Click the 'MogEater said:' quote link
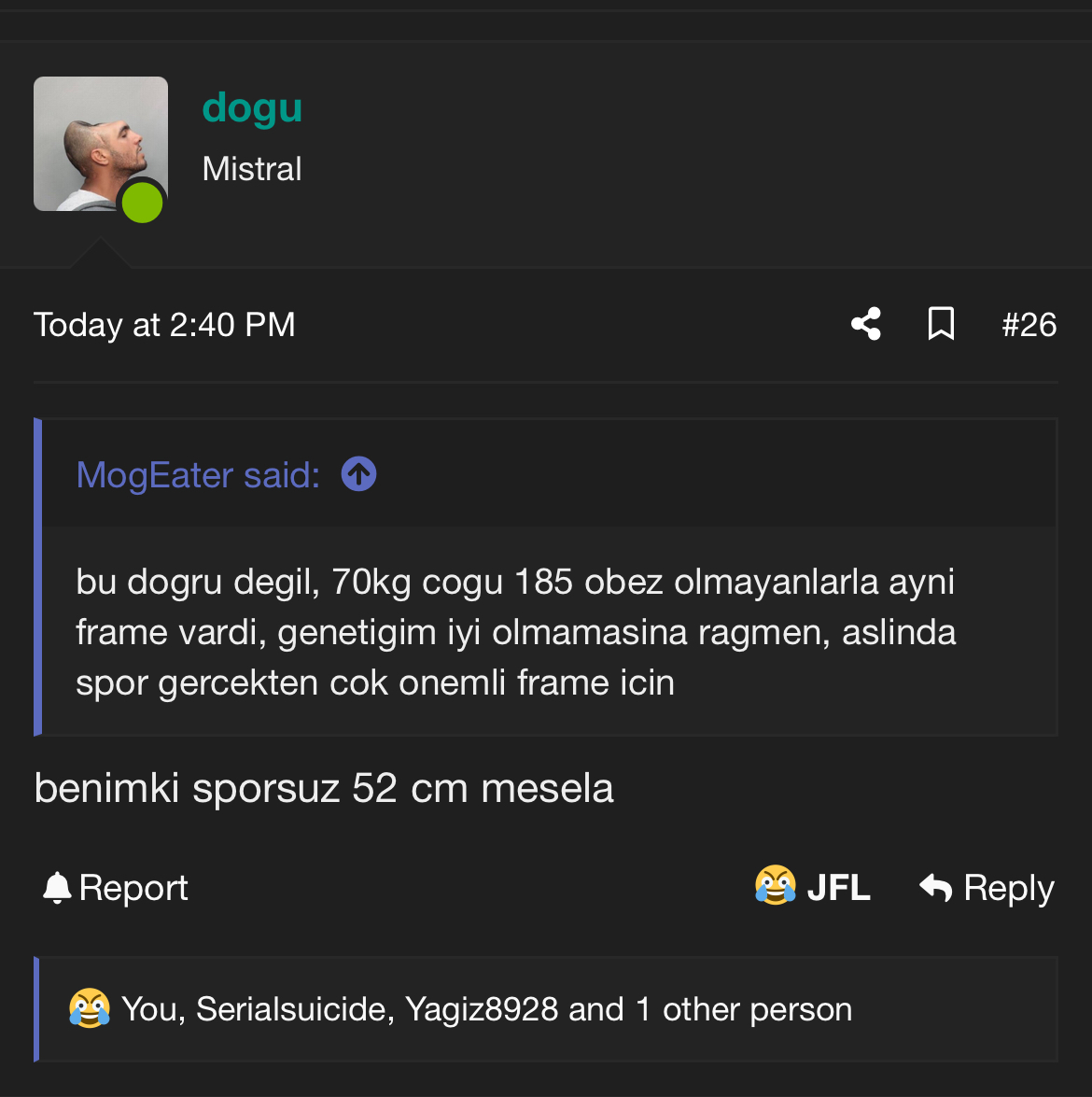This screenshot has width=1092, height=1097. point(198,475)
